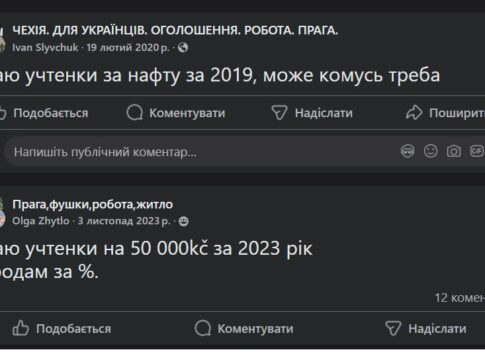Attach photo using camera icon
The image size is (485, 360).
click(x=454, y=151)
